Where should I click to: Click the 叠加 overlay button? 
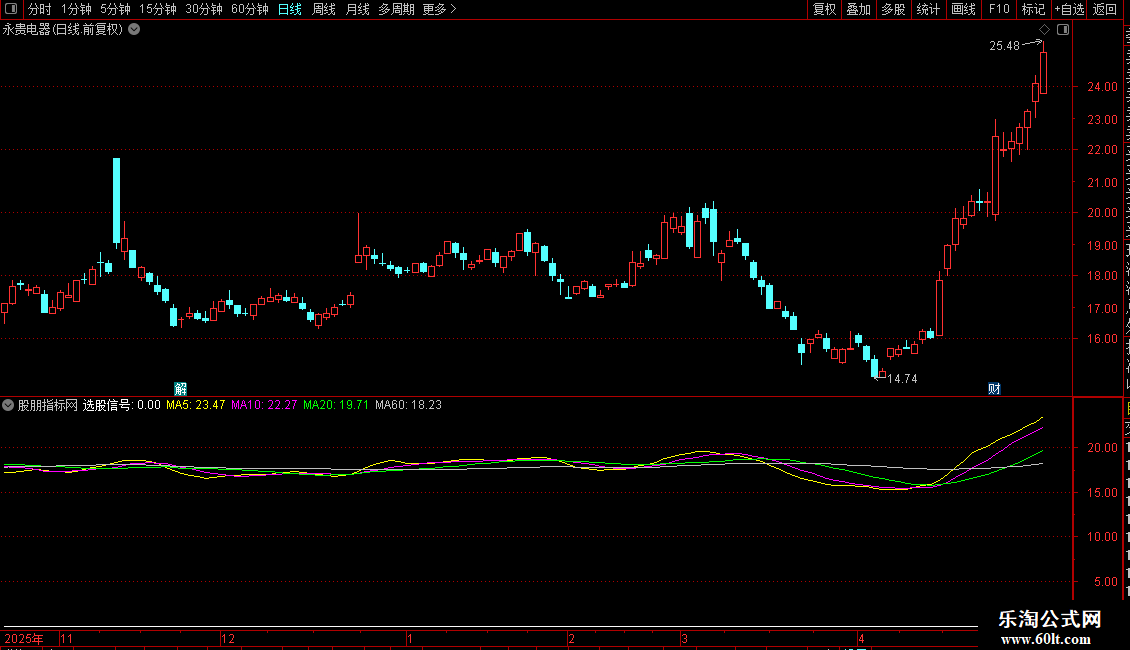coord(859,9)
